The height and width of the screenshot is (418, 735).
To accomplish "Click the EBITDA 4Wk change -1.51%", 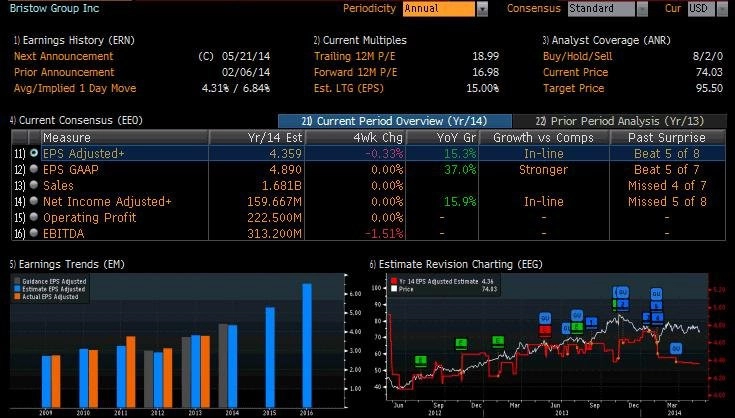I will pyautogui.click(x=384, y=233).
